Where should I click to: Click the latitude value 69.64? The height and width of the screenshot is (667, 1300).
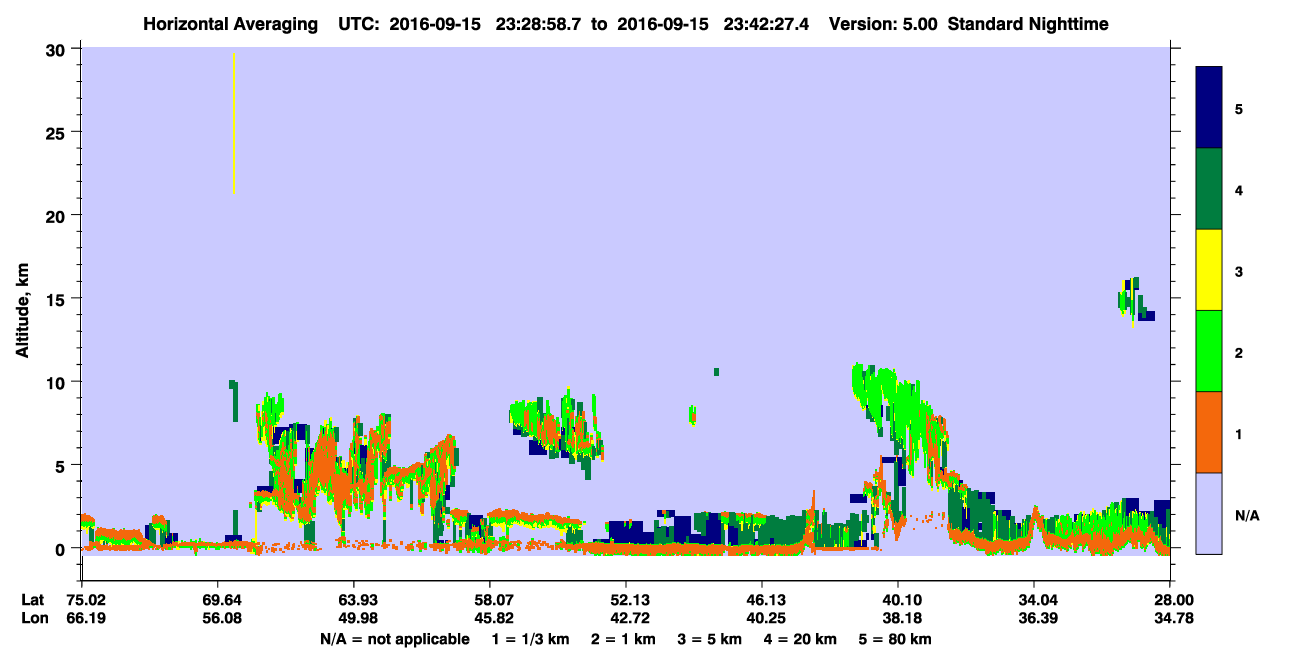tap(220, 600)
